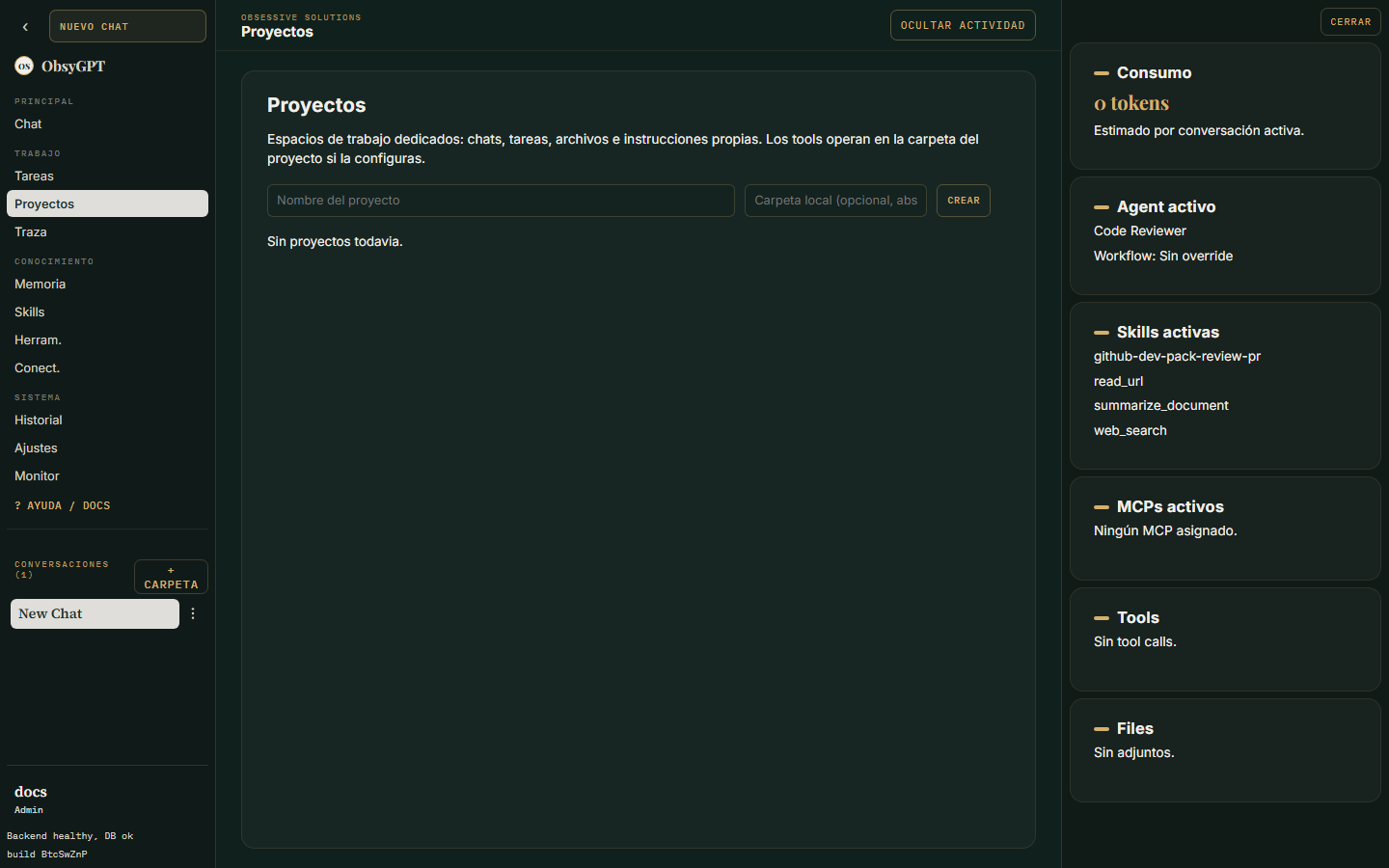Click the Tools card heading
This screenshot has width=1389, height=868.
click(1138, 618)
